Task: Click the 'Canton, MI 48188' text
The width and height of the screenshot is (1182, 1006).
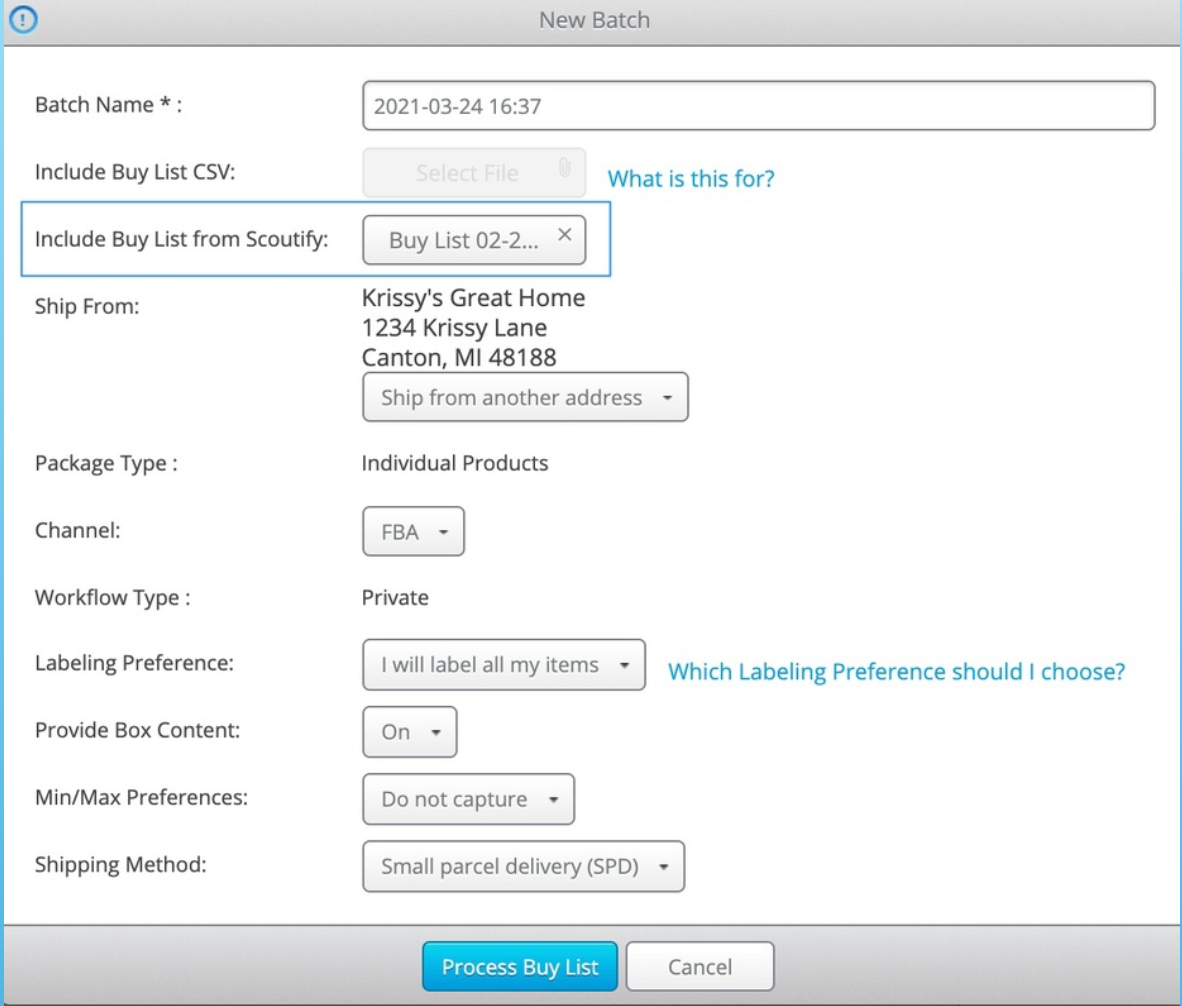Action: click(x=459, y=357)
